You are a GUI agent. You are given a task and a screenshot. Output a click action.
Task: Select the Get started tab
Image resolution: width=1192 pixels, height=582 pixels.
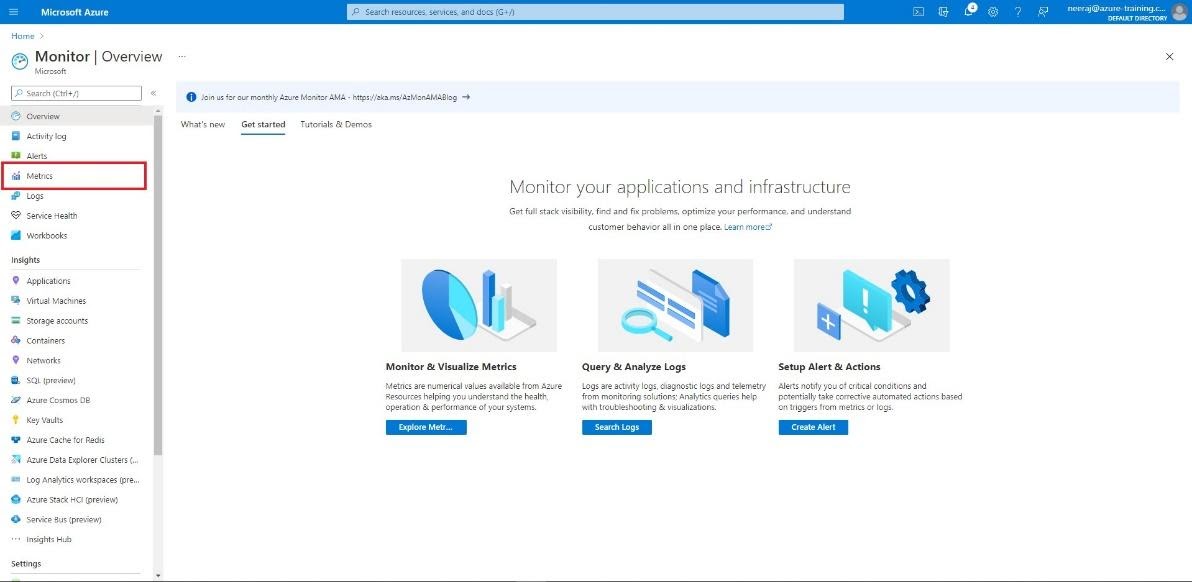[x=263, y=125]
